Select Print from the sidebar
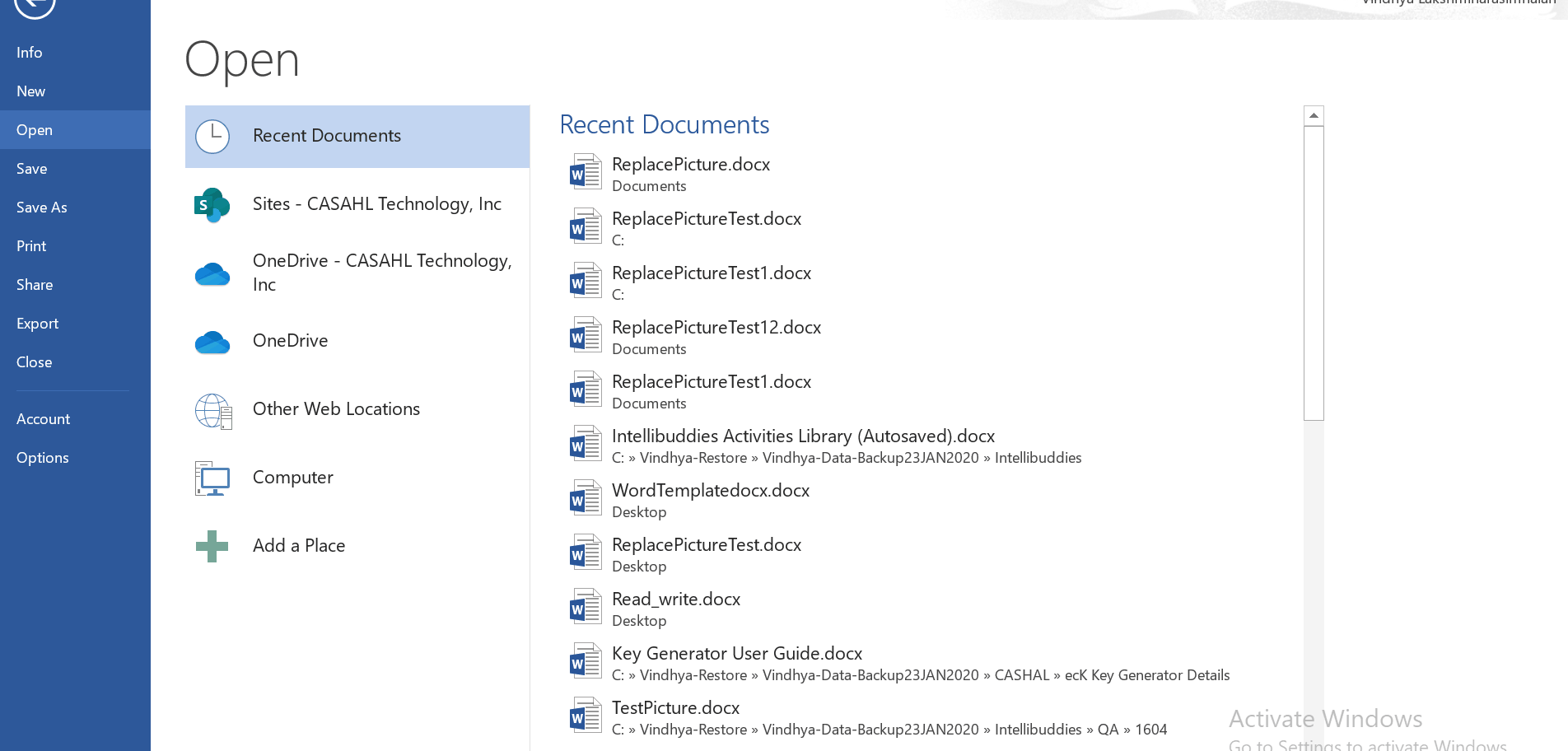The width and height of the screenshot is (1568, 751). click(x=30, y=245)
